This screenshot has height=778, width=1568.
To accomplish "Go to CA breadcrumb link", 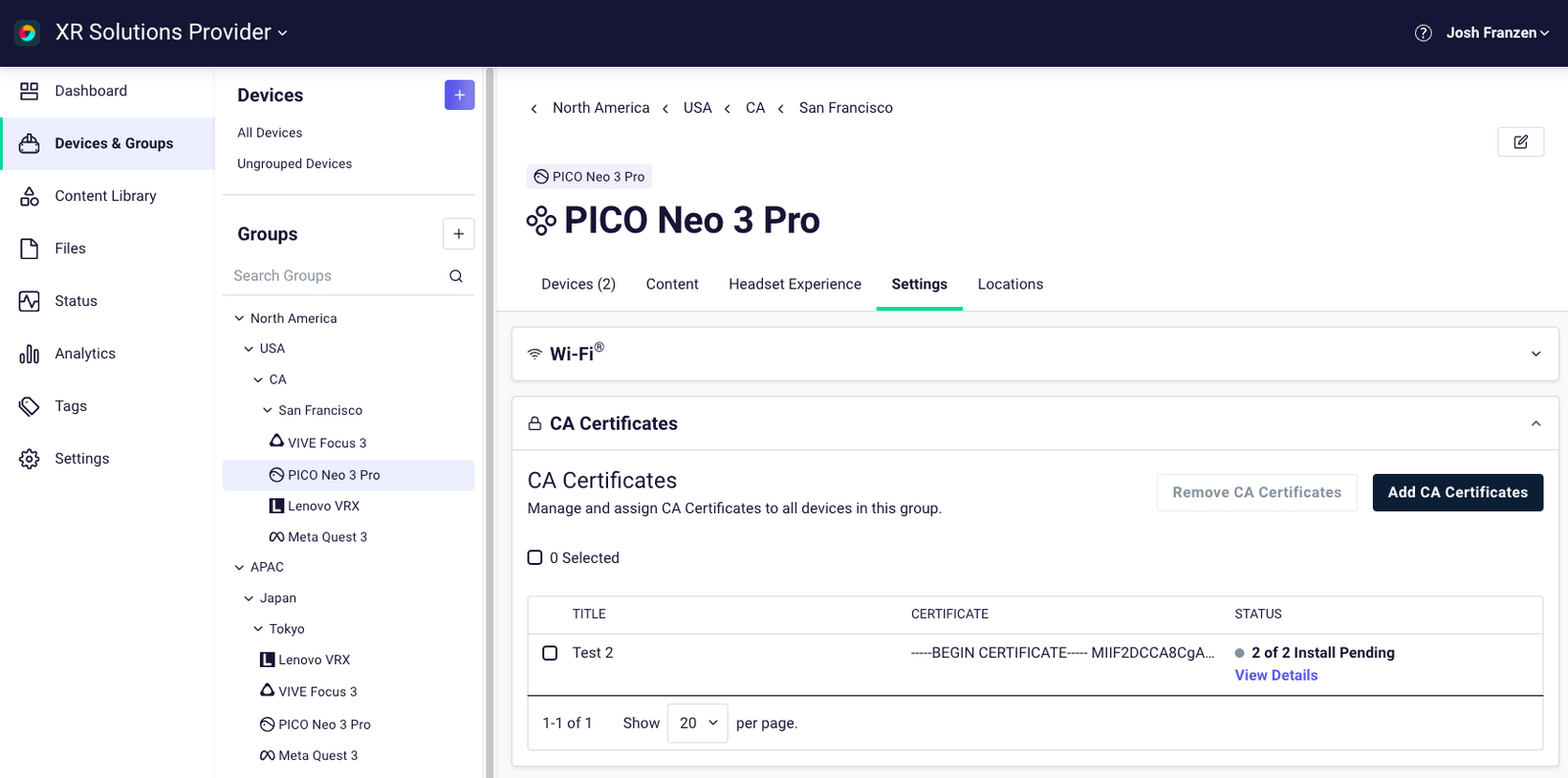I will [x=755, y=108].
